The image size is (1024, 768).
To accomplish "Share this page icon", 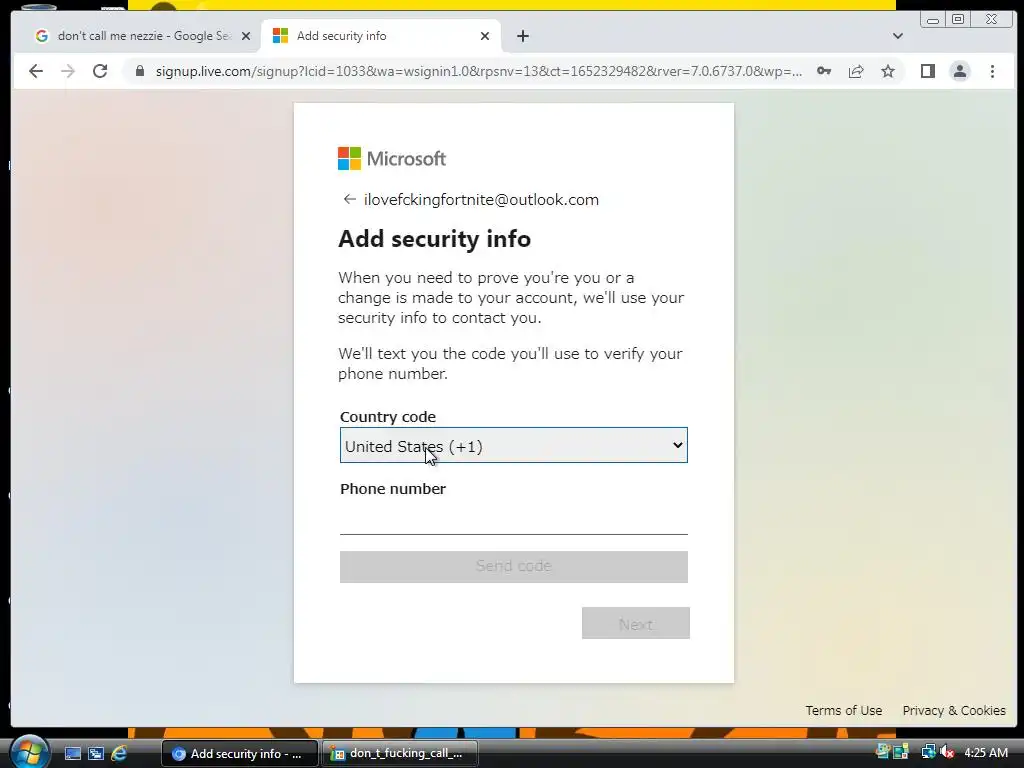I will 856,71.
